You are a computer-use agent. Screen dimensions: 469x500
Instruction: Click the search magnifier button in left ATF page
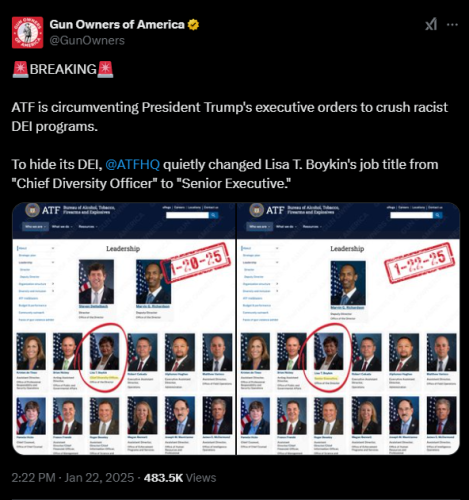coord(213,215)
